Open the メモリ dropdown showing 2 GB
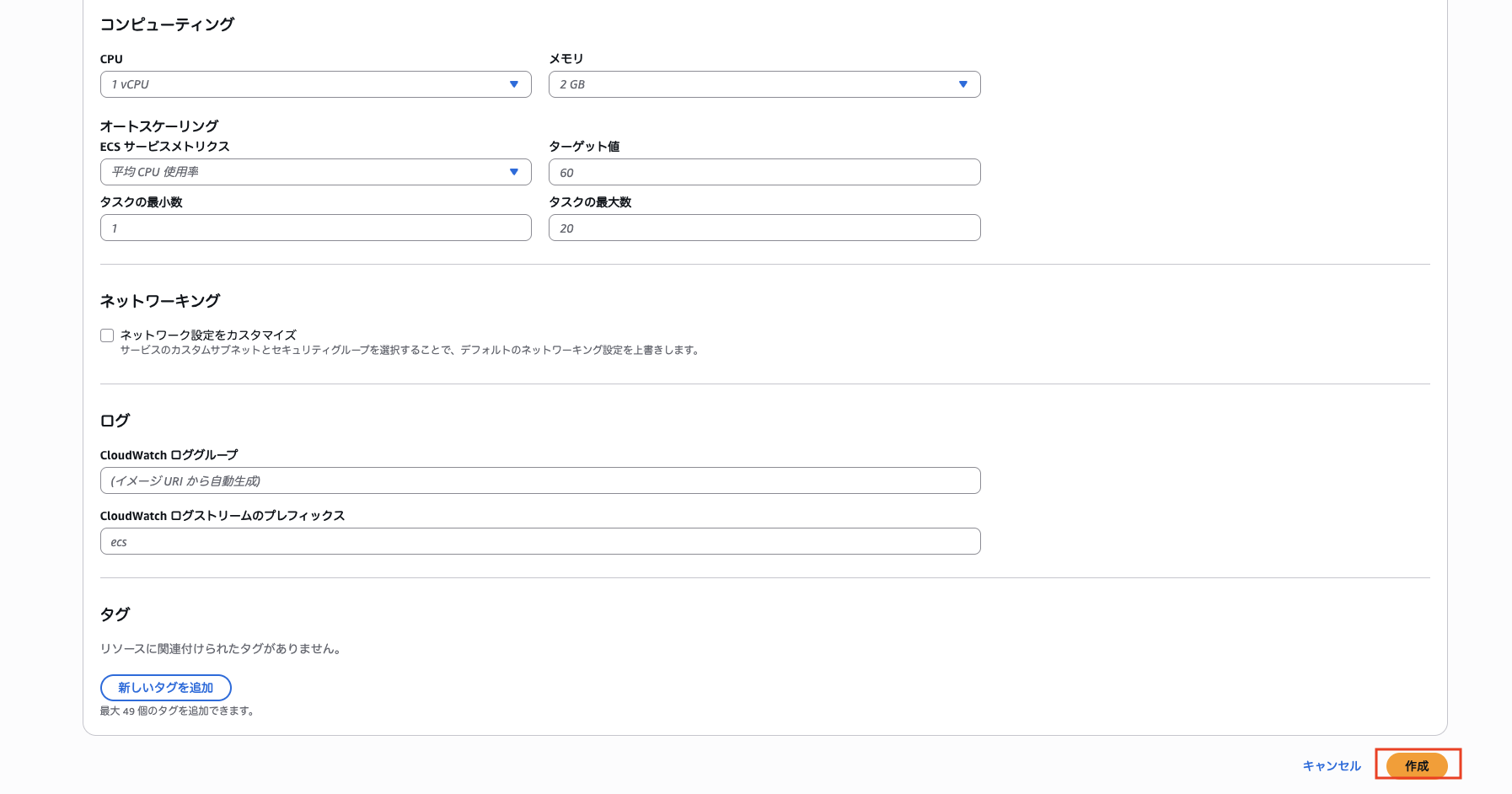Screen dimensions: 1512x794 [x=764, y=84]
